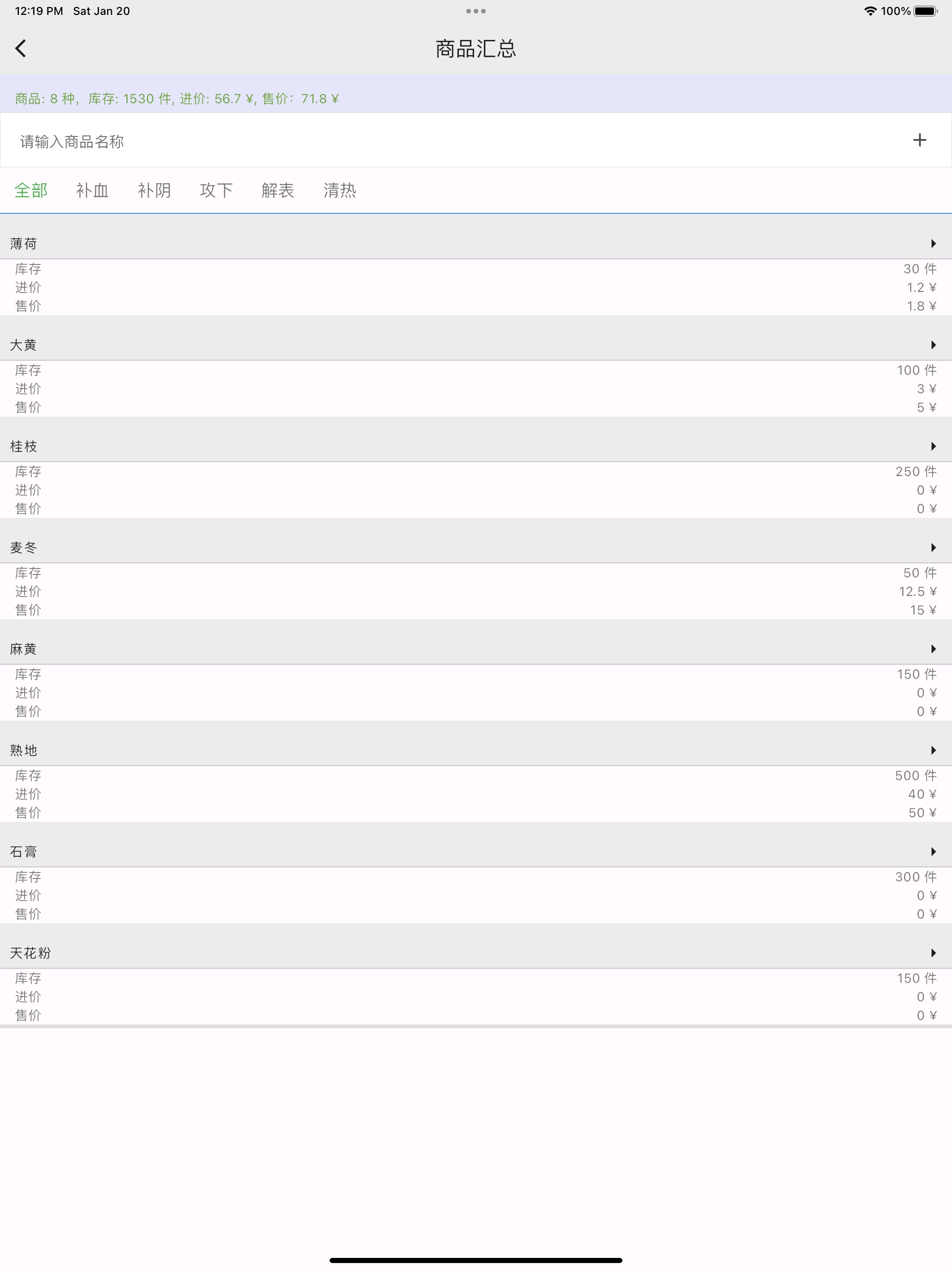
Task: Switch to the 补血 tab
Action: 93,190
